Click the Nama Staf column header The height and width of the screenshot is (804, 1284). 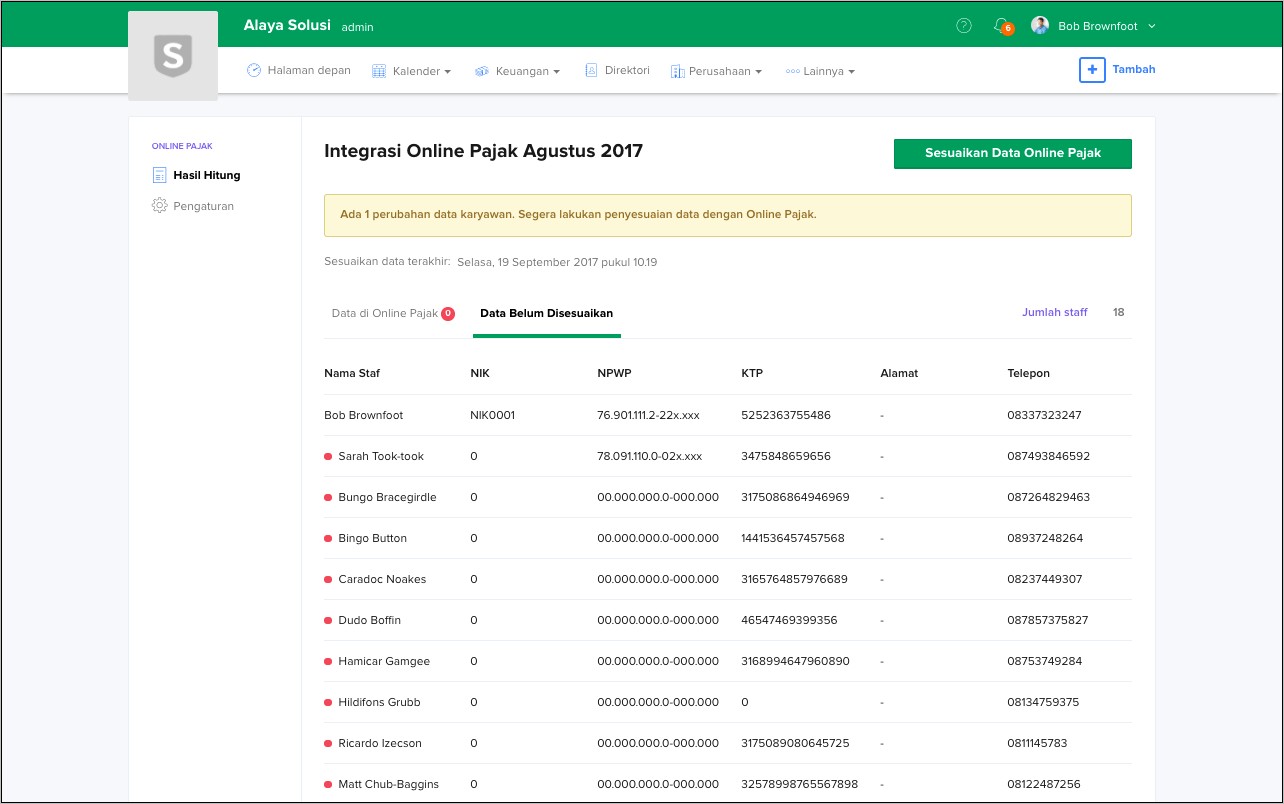click(x=352, y=373)
